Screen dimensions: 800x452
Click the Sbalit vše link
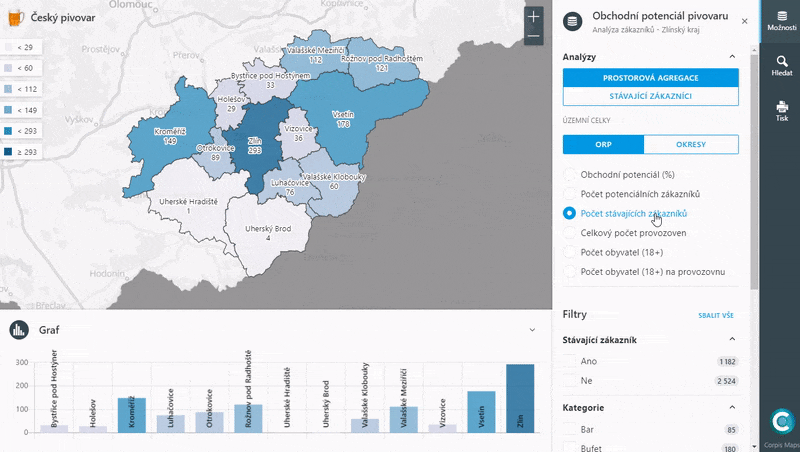point(716,315)
